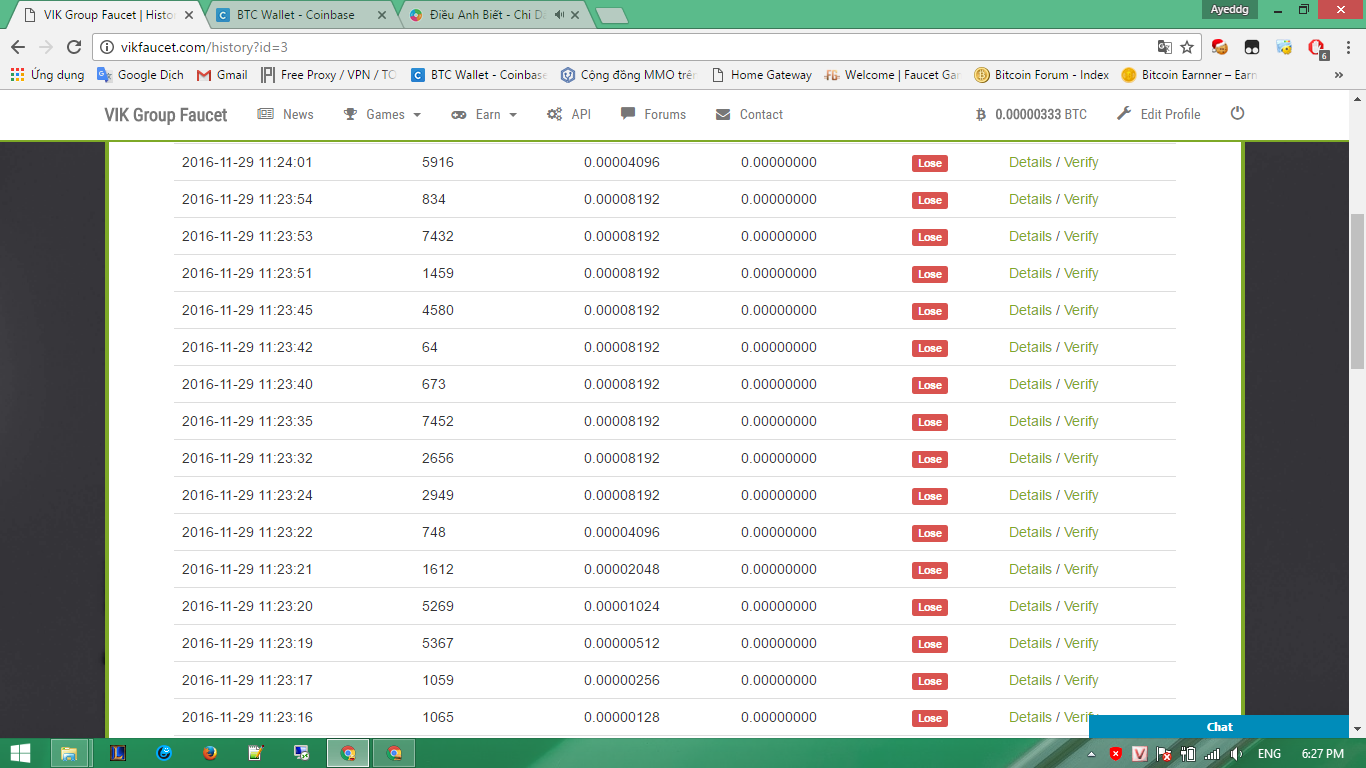
Task: Click Verify for the roll 7452 row
Action: point(1081,421)
